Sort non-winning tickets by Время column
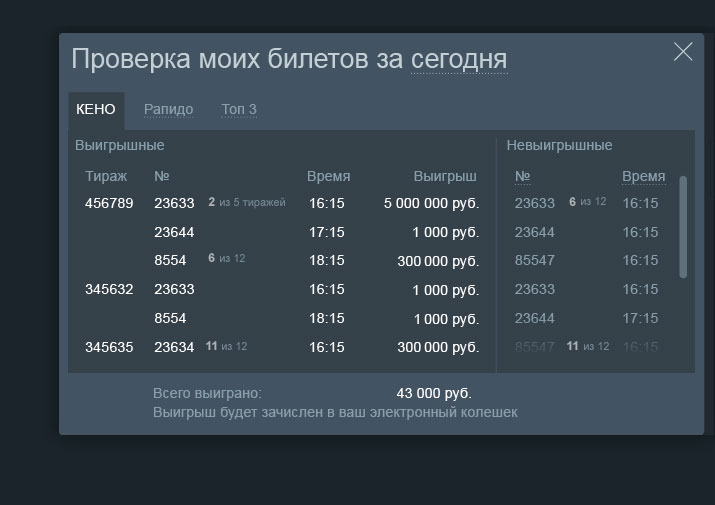This screenshot has height=505, width=715. coord(643,177)
